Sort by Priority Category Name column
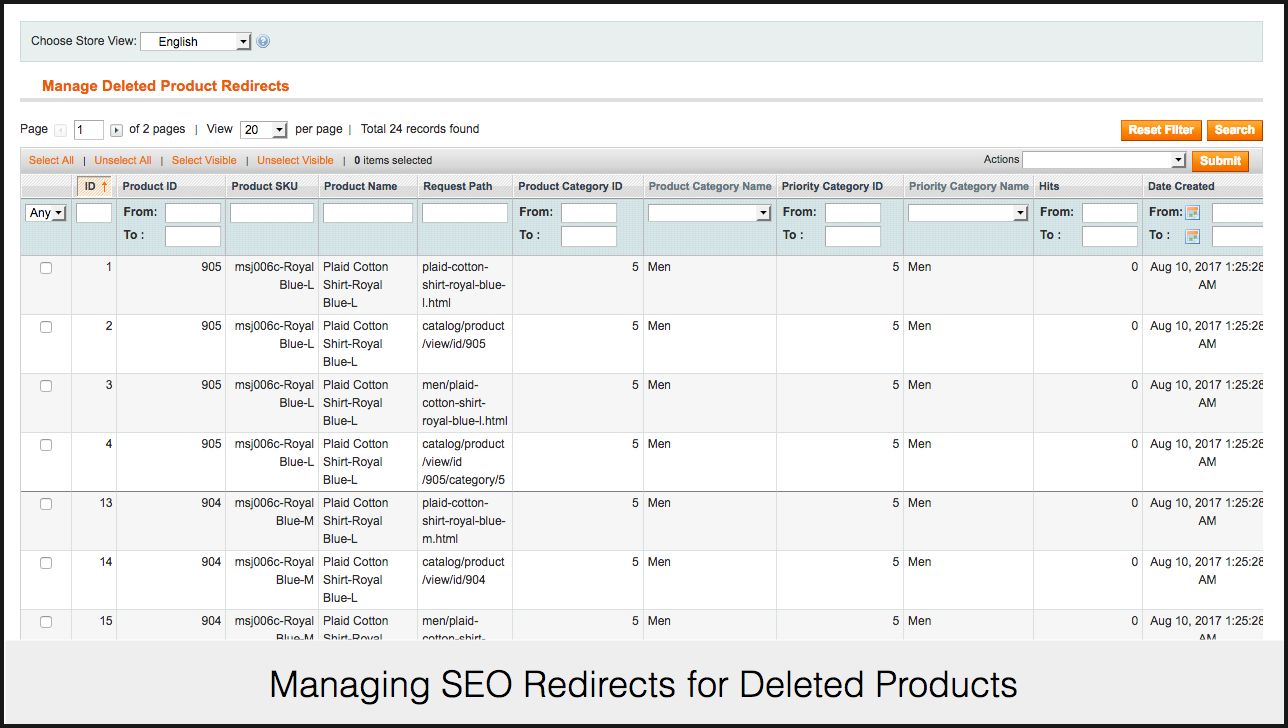The width and height of the screenshot is (1288, 728). coord(968,186)
